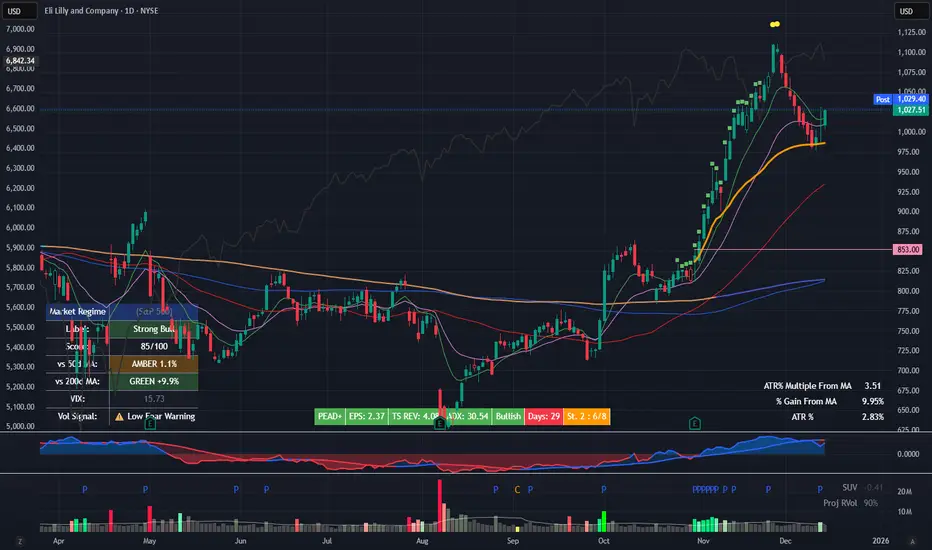Click the earnings E marker near August
The image size is (932, 550).
pos(440,423)
